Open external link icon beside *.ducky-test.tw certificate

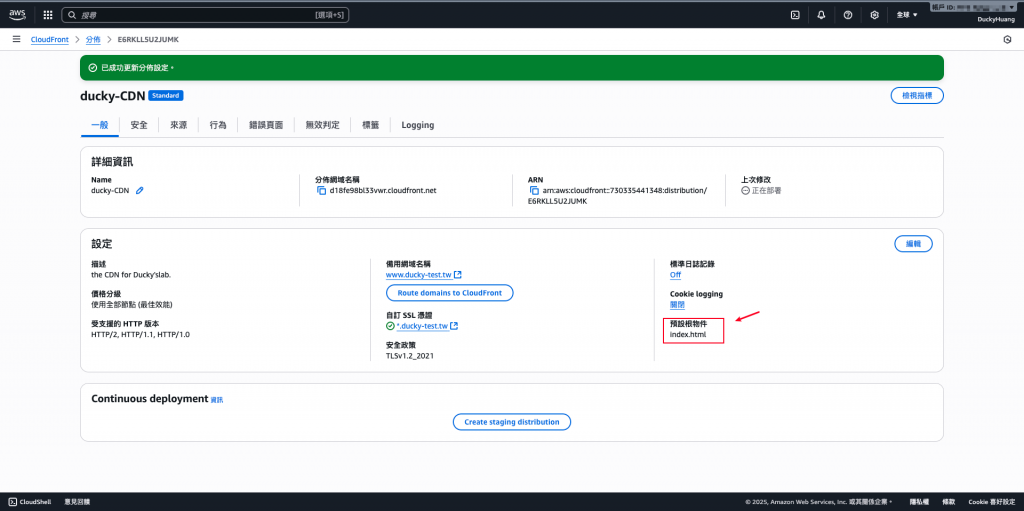[x=454, y=325]
